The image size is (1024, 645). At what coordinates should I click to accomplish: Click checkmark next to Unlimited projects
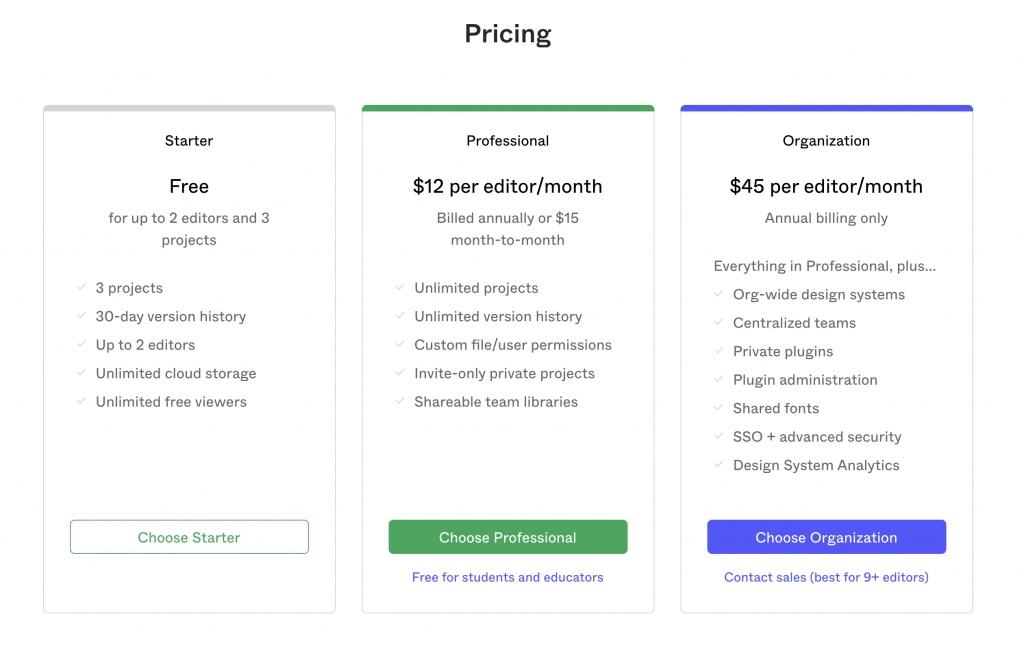coord(400,287)
